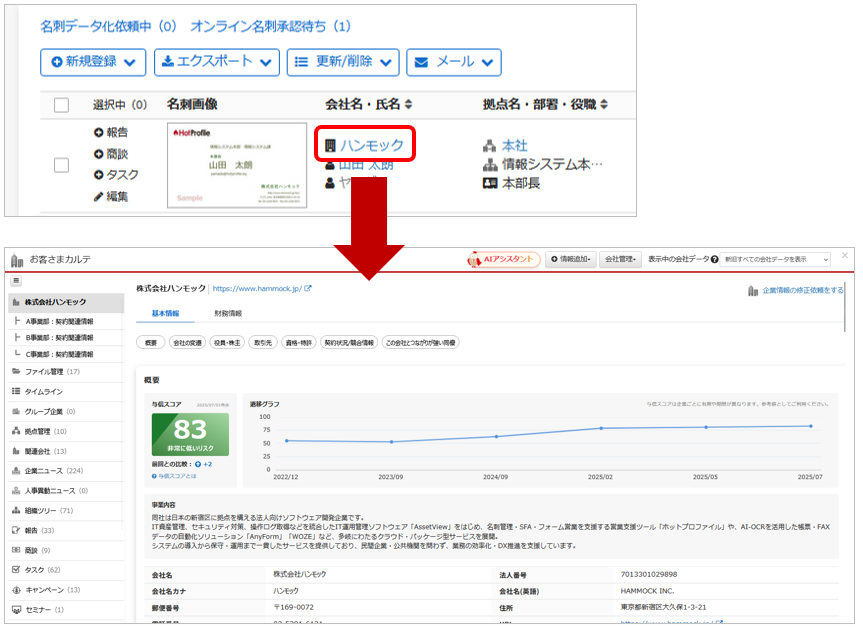This screenshot has width=863, height=631.
Task: Open the 表示中の会社データ combo box
Action: coord(776,260)
